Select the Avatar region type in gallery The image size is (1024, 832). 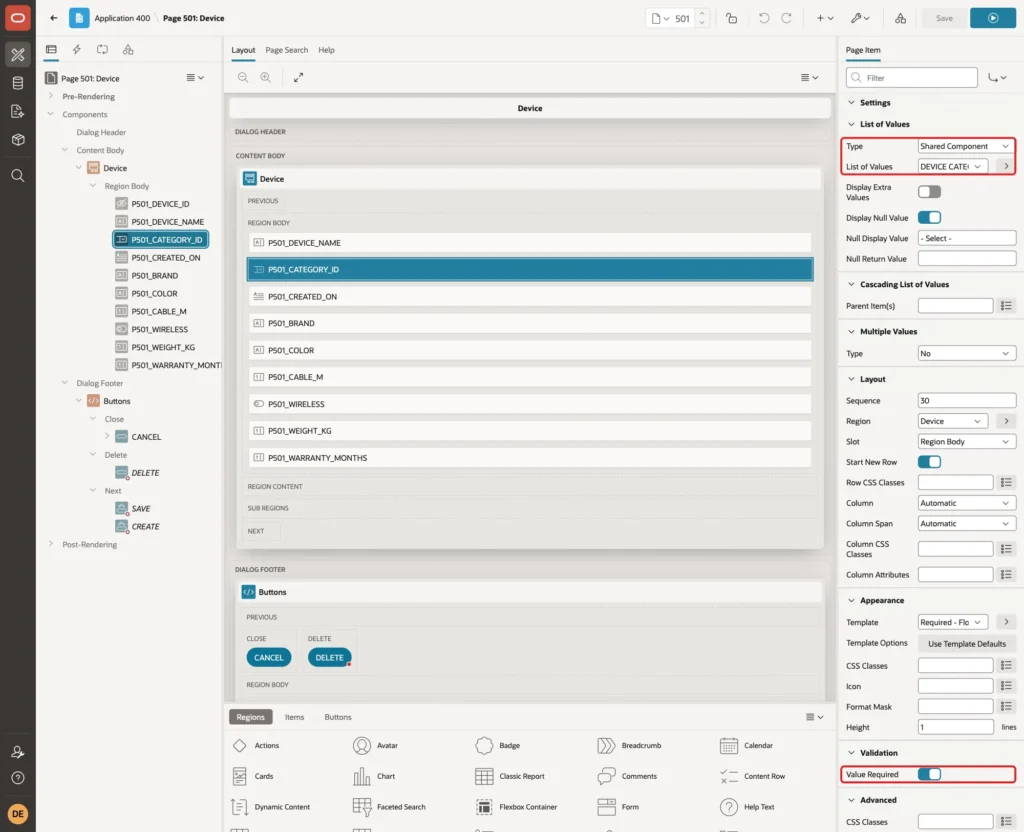click(x=376, y=745)
